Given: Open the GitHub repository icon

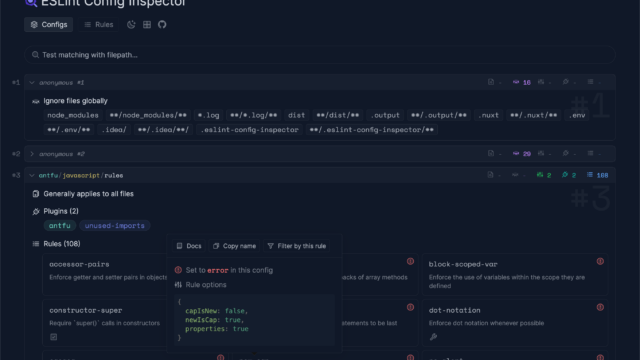Looking at the screenshot, I should coord(162,24).
